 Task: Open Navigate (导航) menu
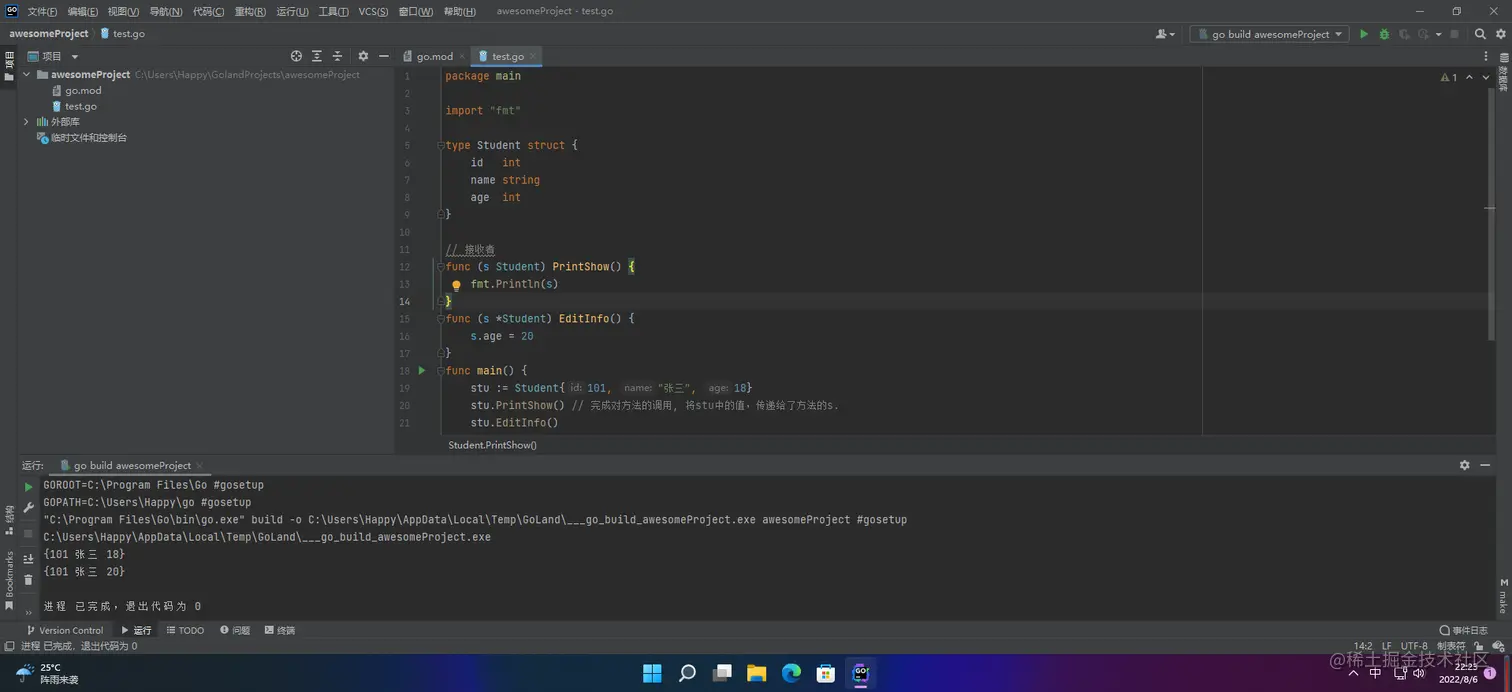pyautogui.click(x=166, y=12)
